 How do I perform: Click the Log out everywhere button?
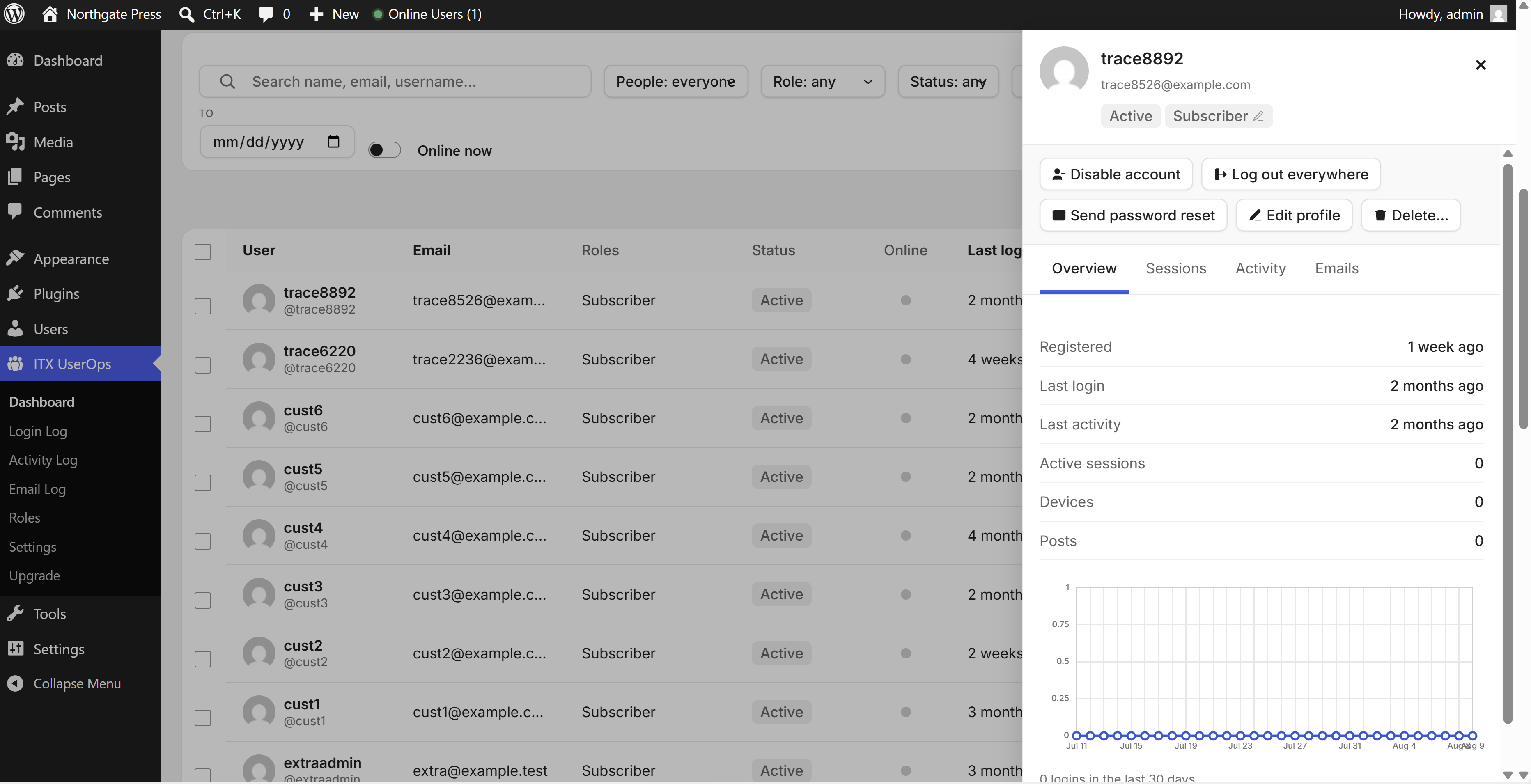click(1291, 174)
